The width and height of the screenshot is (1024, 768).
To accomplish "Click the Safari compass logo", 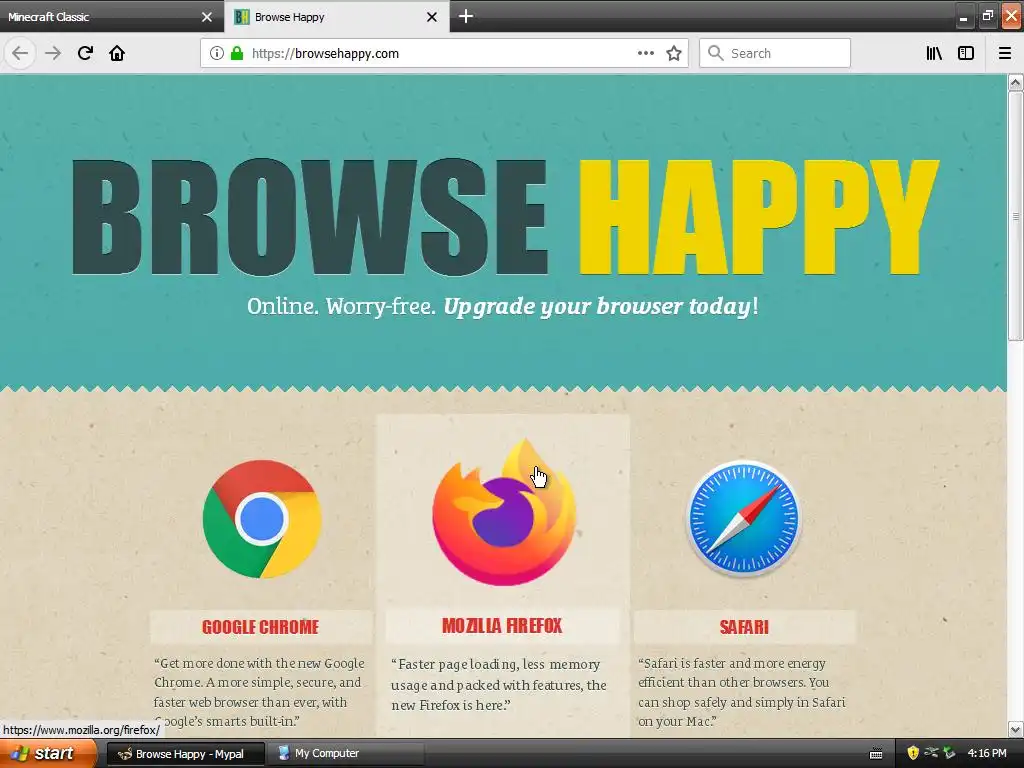I will coord(744,519).
